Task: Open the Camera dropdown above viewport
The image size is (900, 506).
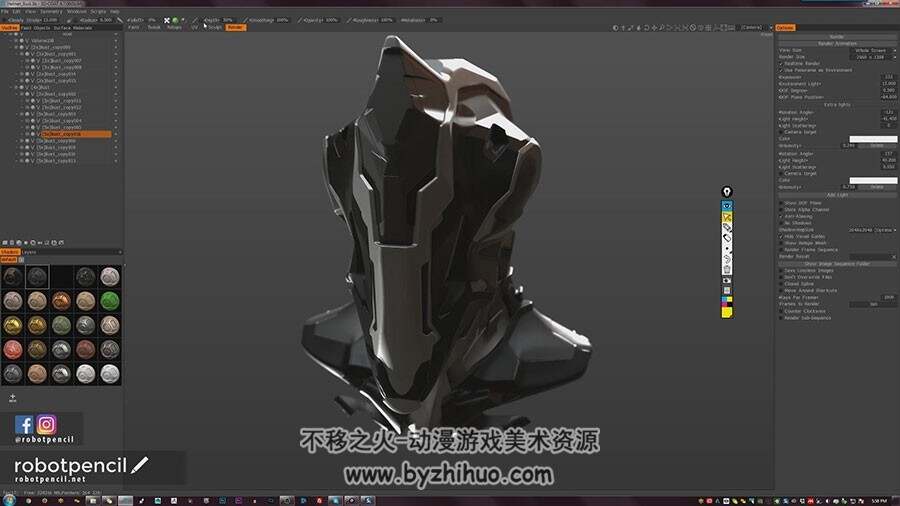Action: pyautogui.click(x=756, y=28)
